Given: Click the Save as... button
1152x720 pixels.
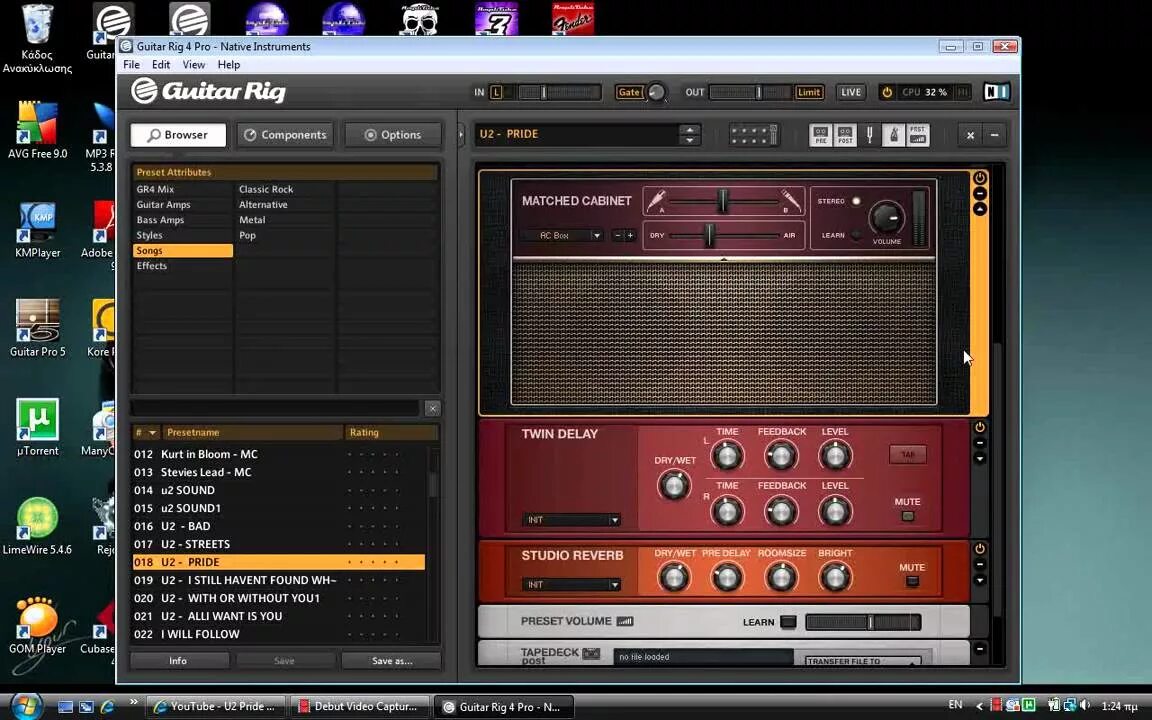Looking at the screenshot, I should tap(392, 660).
